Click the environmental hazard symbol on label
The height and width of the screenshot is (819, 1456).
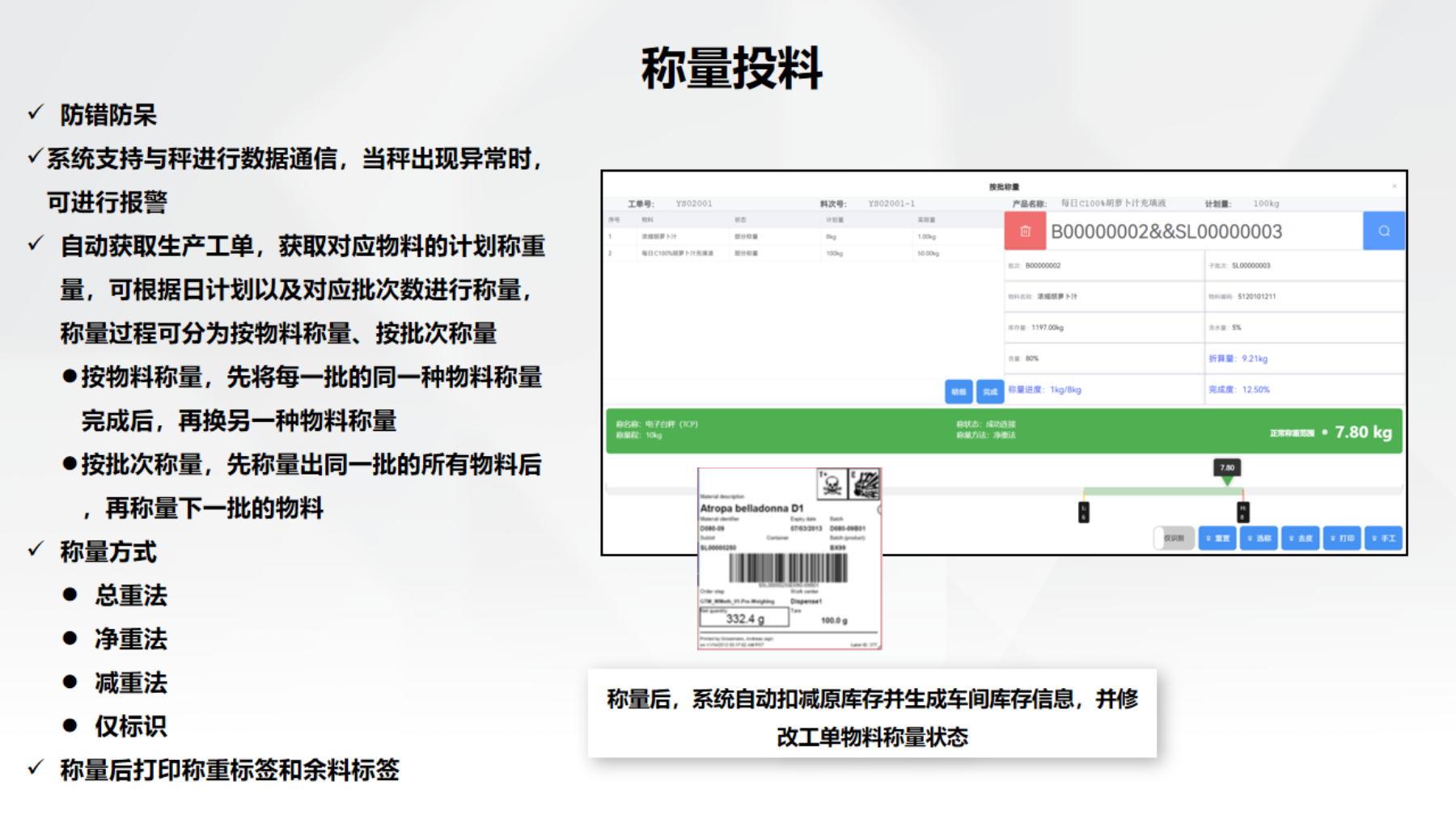pyautogui.click(x=865, y=484)
